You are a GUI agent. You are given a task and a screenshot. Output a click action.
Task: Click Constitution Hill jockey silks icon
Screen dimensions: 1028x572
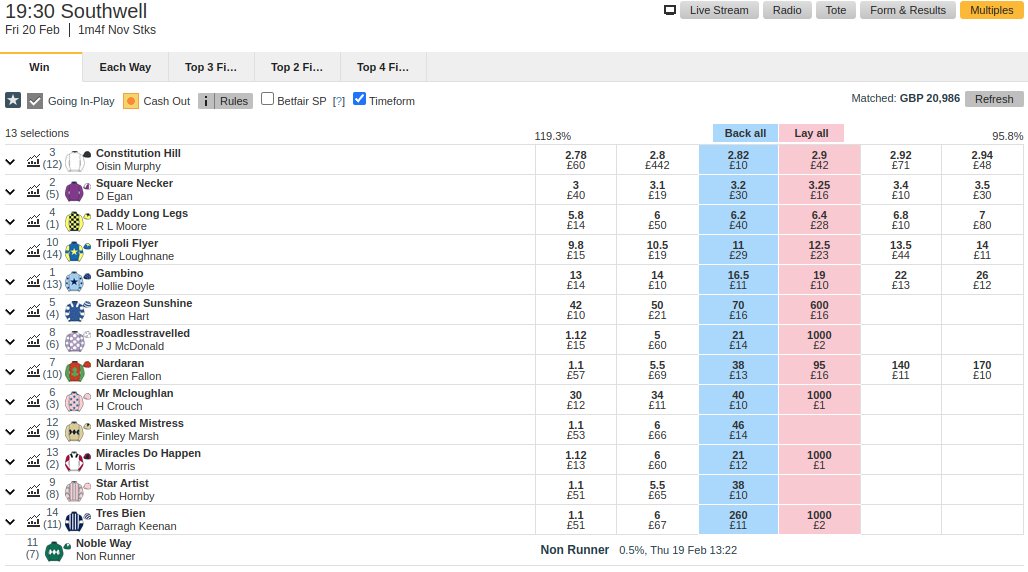(77, 161)
